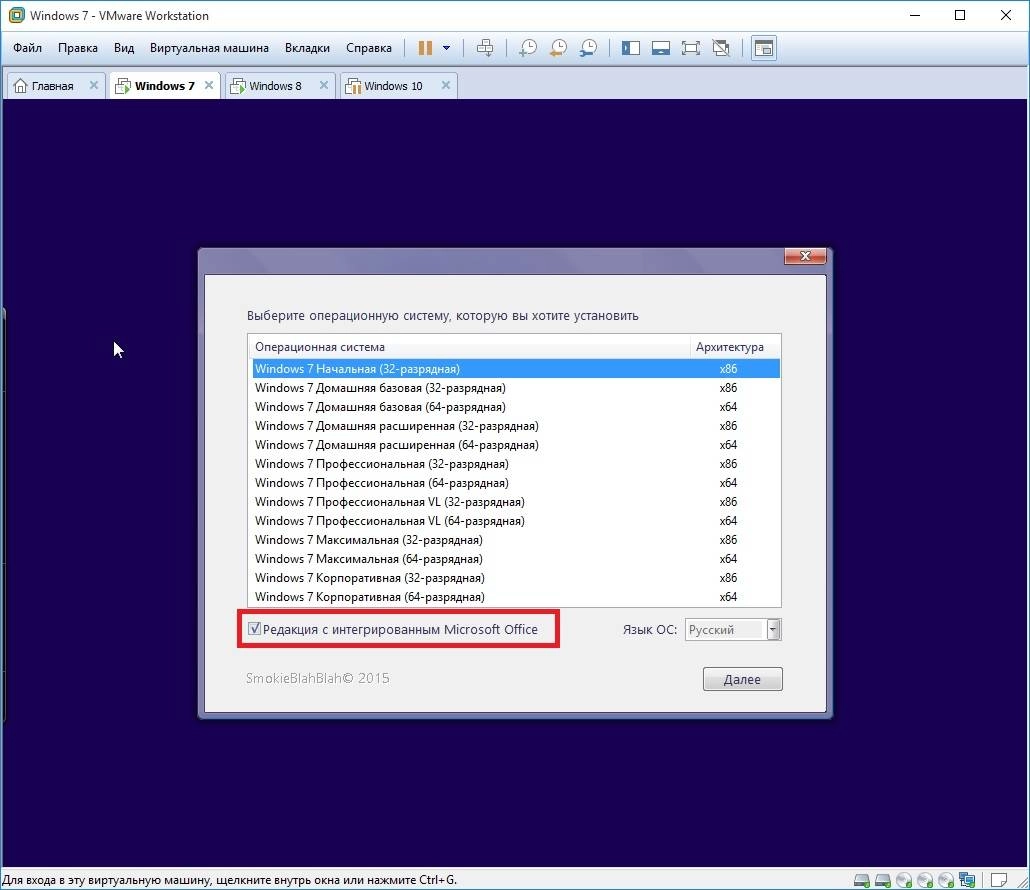The height and width of the screenshot is (890, 1030).
Task: Close the OS selection dialog
Action: point(805,256)
